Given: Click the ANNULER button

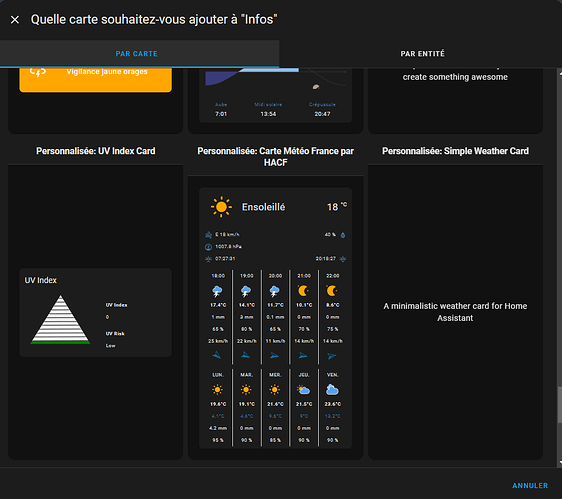Looking at the screenshot, I should [x=530, y=486].
